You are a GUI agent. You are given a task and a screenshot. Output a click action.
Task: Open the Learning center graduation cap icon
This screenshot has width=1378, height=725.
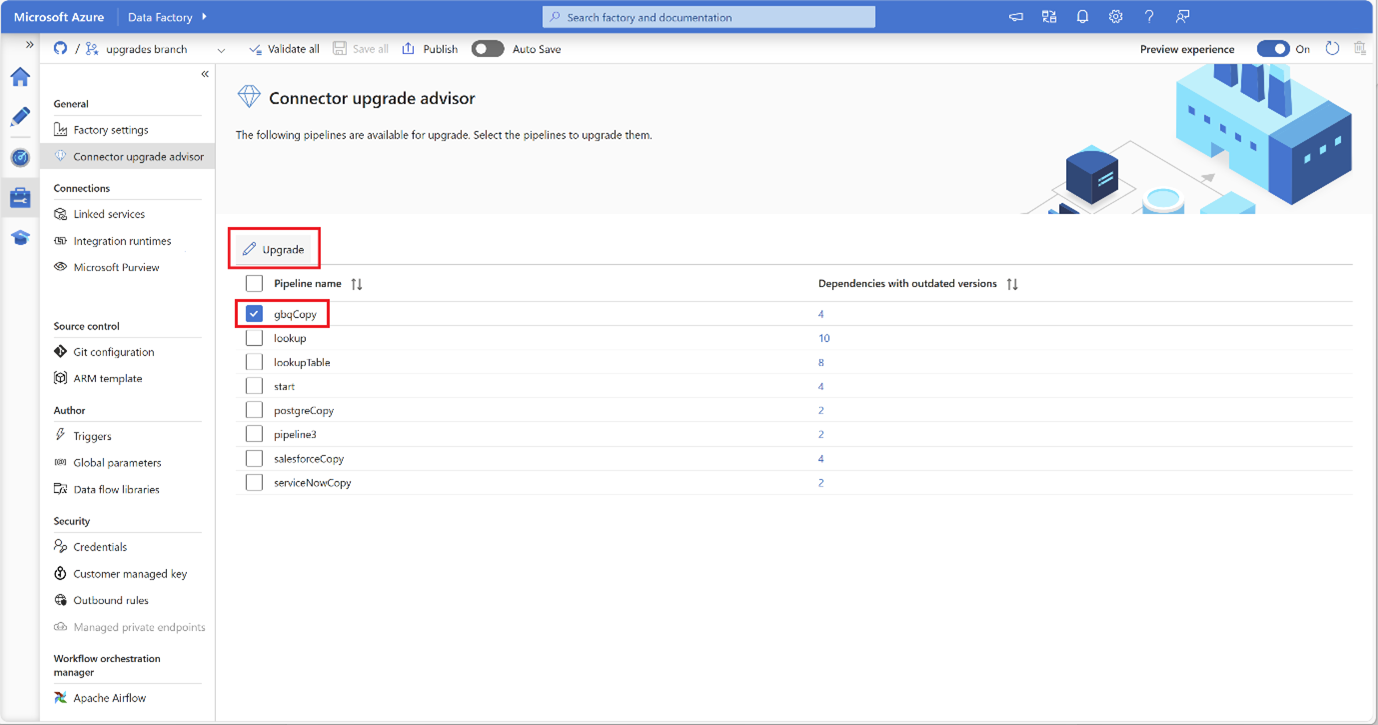tap(20, 238)
